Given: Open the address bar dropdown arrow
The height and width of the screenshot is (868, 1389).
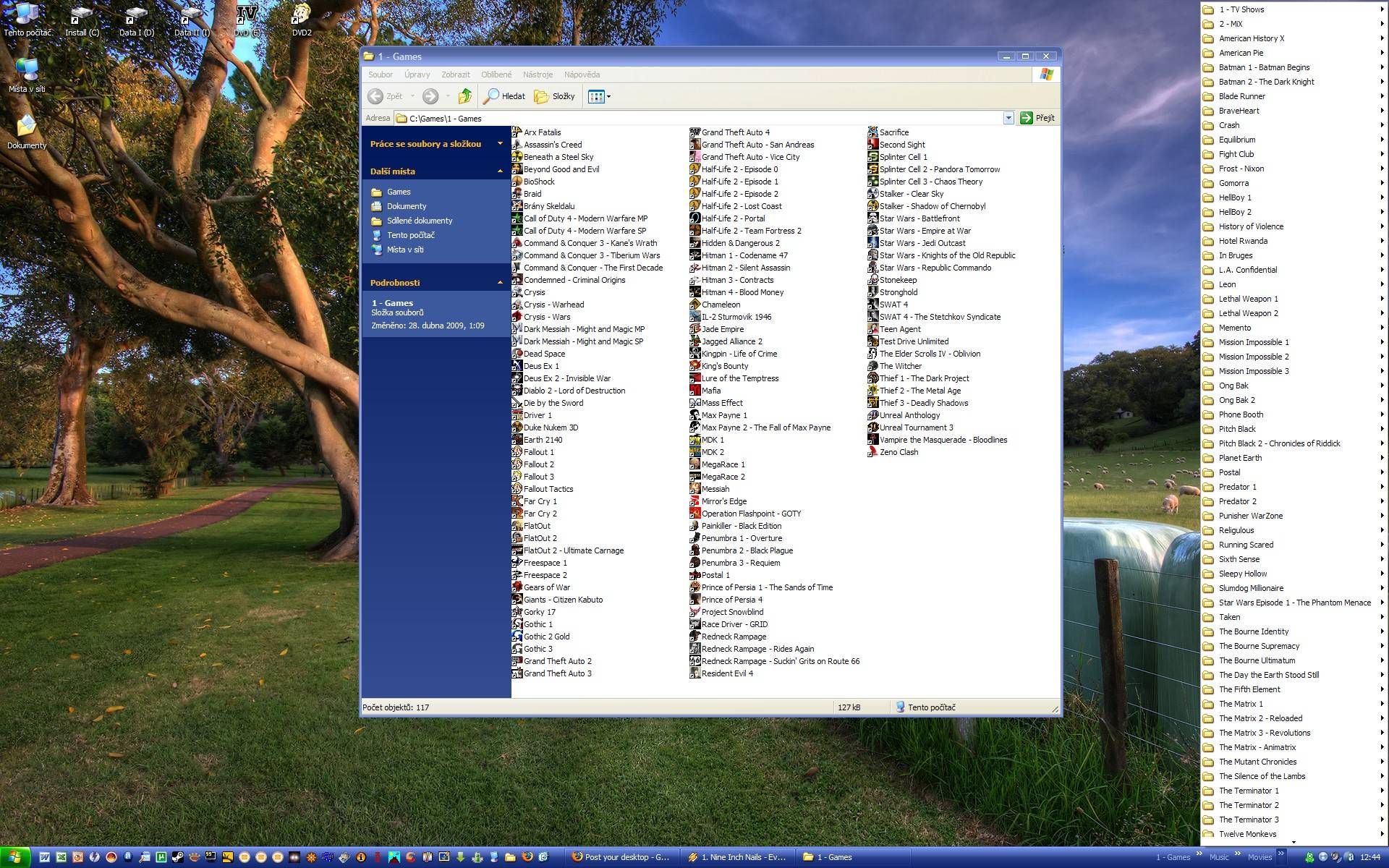Looking at the screenshot, I should 1008,118.
